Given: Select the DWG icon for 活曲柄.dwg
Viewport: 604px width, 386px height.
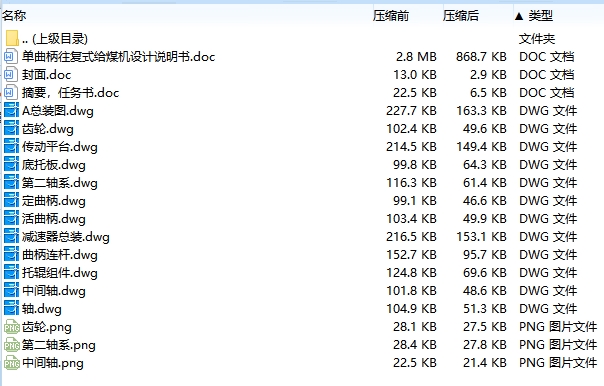Looking at the screenshot, I should point(11,219).
